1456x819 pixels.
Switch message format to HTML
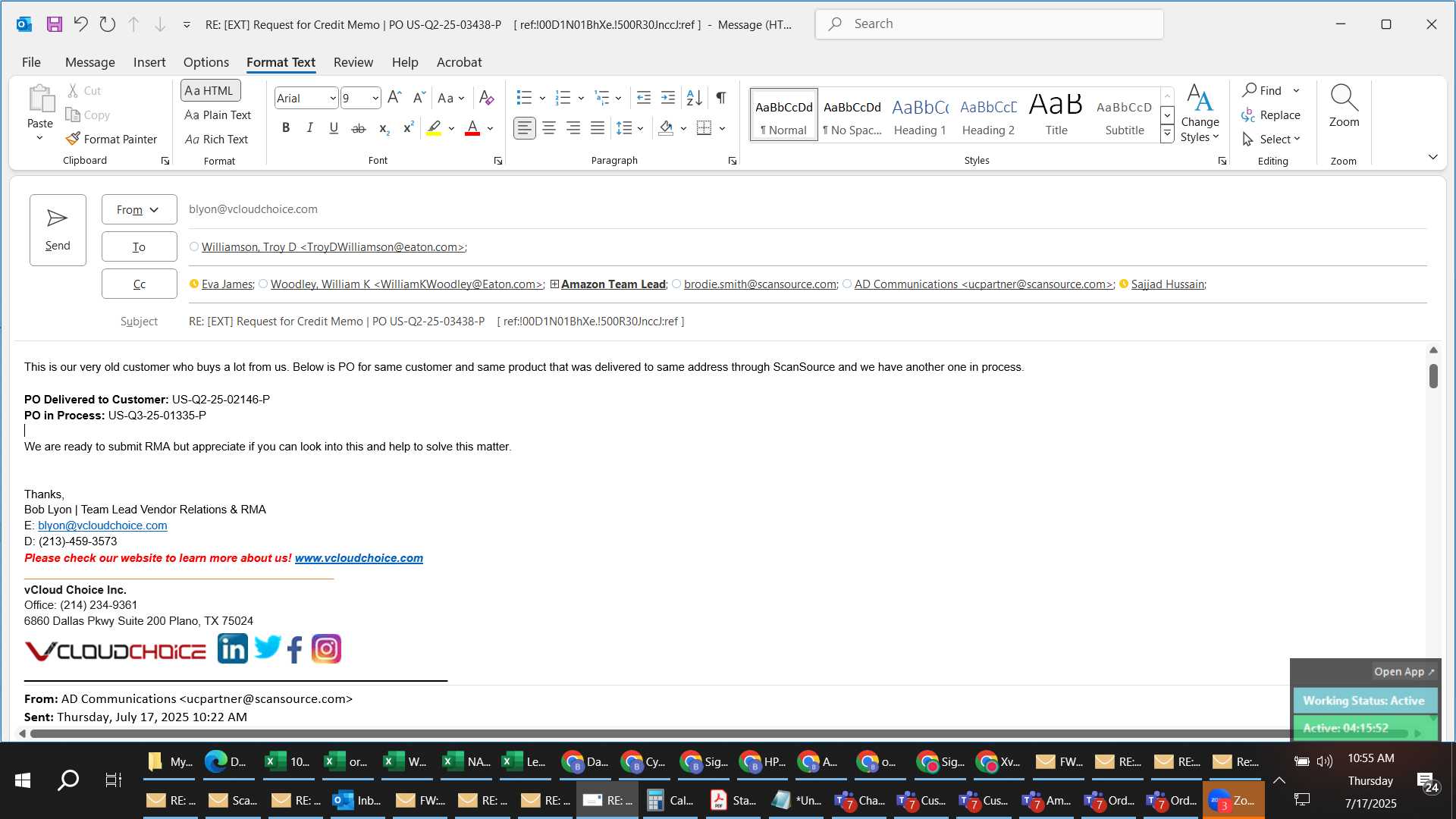click(210, 90)
